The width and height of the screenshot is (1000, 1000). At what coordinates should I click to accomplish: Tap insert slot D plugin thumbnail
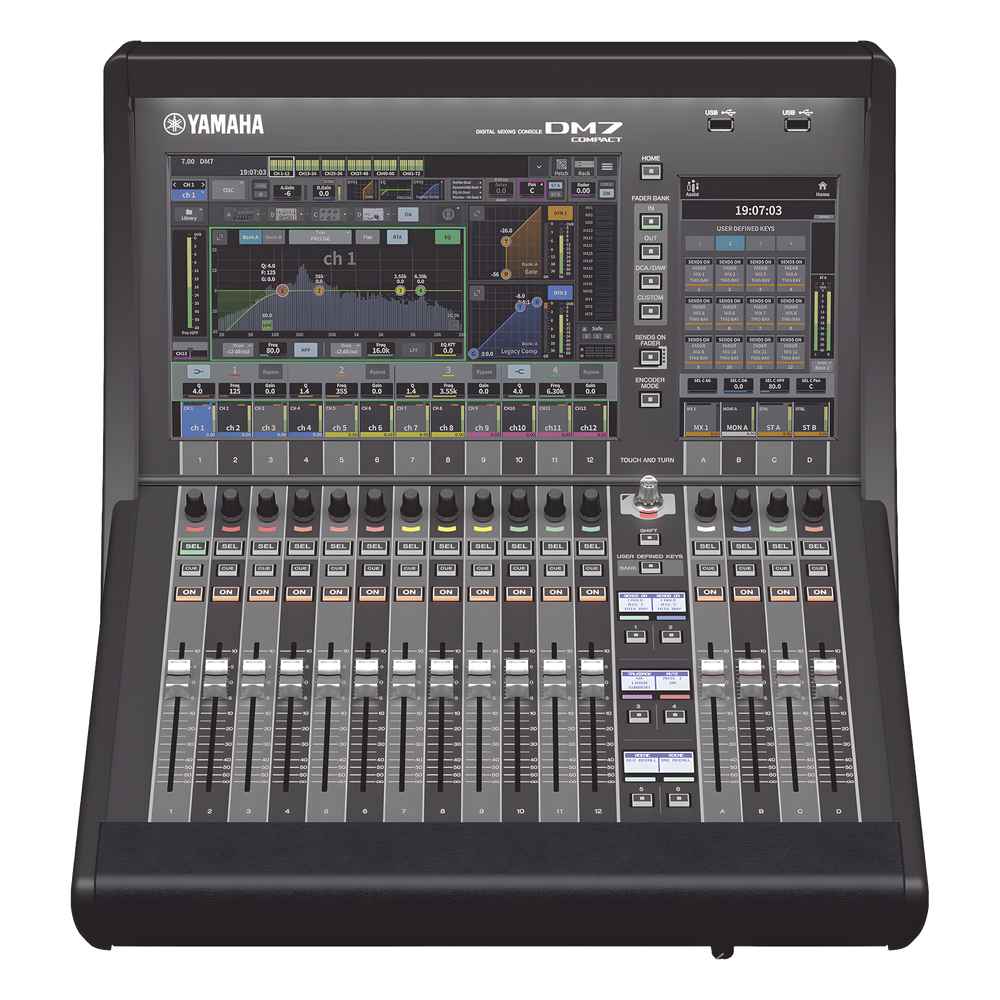pos(373,214)
